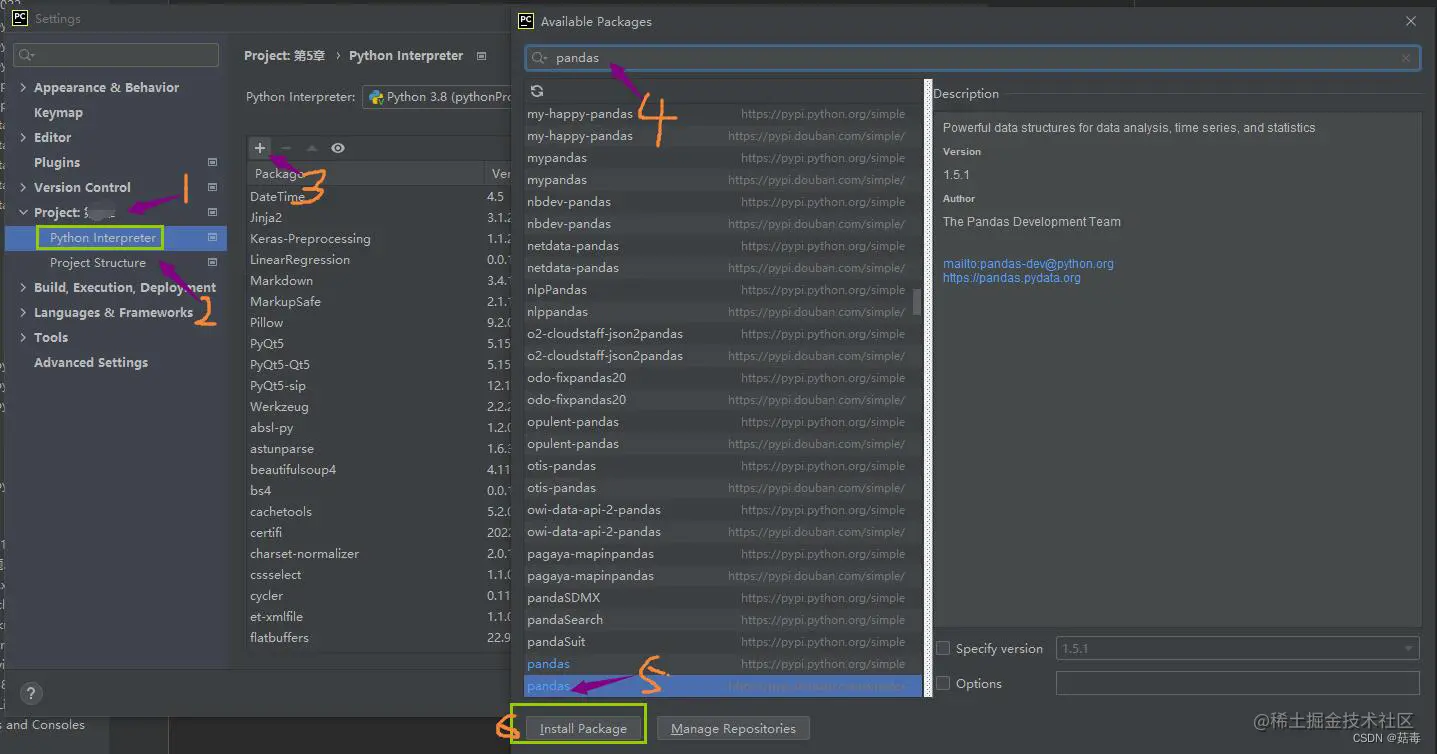Image resolution: width=1437 pixels, height=754 pixels.
Task: Click the project-level marker icon beside Version Control
Action: pyautogui.click(x=212, y=187)
